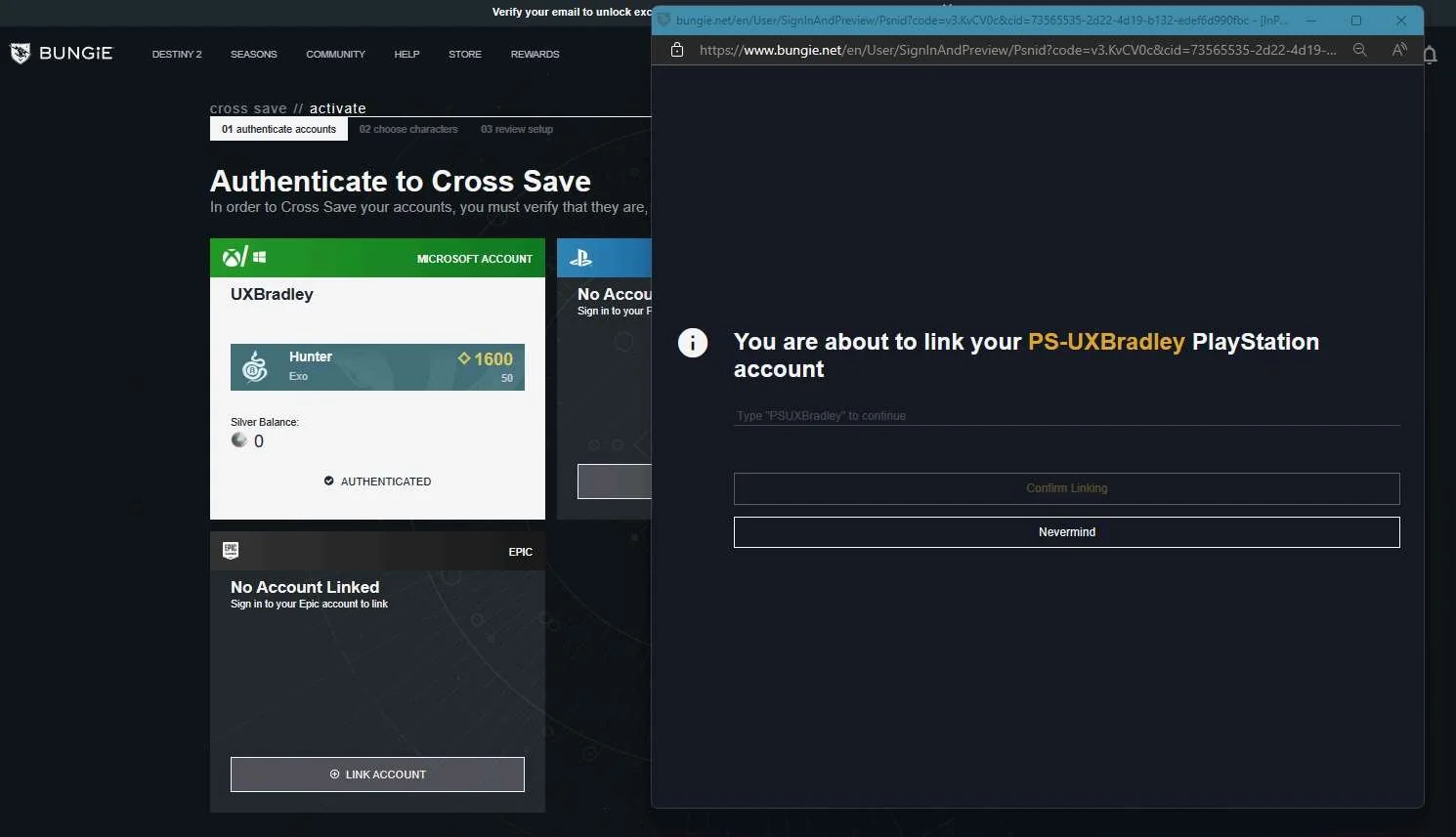Click the UXBradley Microsoft account name
1456x837 pixels.
coord(272,294)
